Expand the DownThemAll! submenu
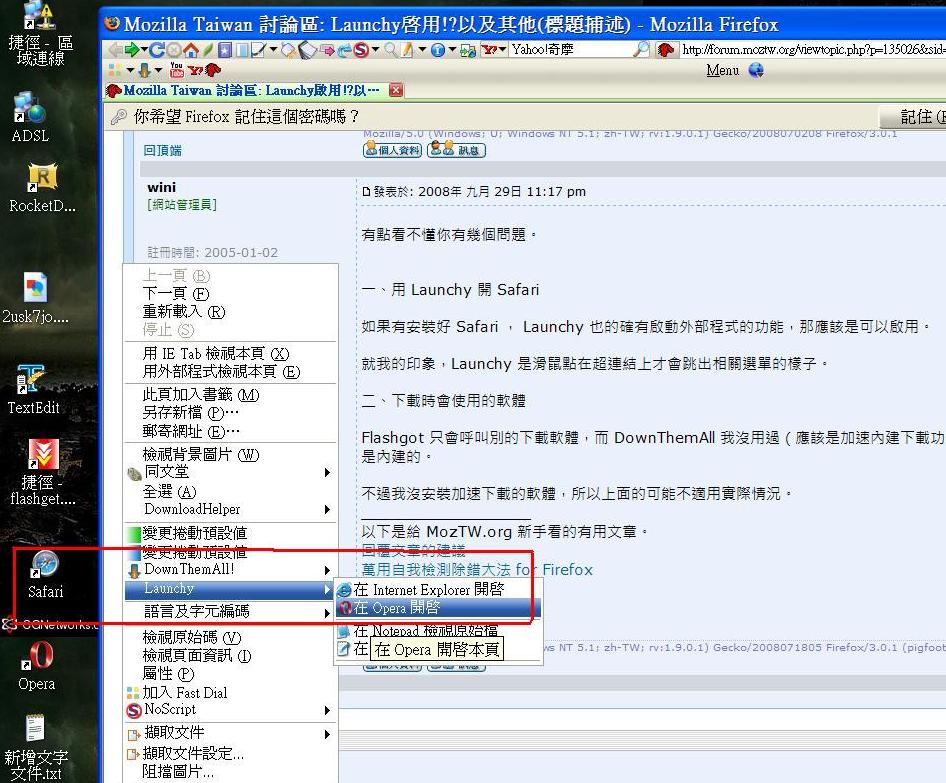 pos(230,570)
